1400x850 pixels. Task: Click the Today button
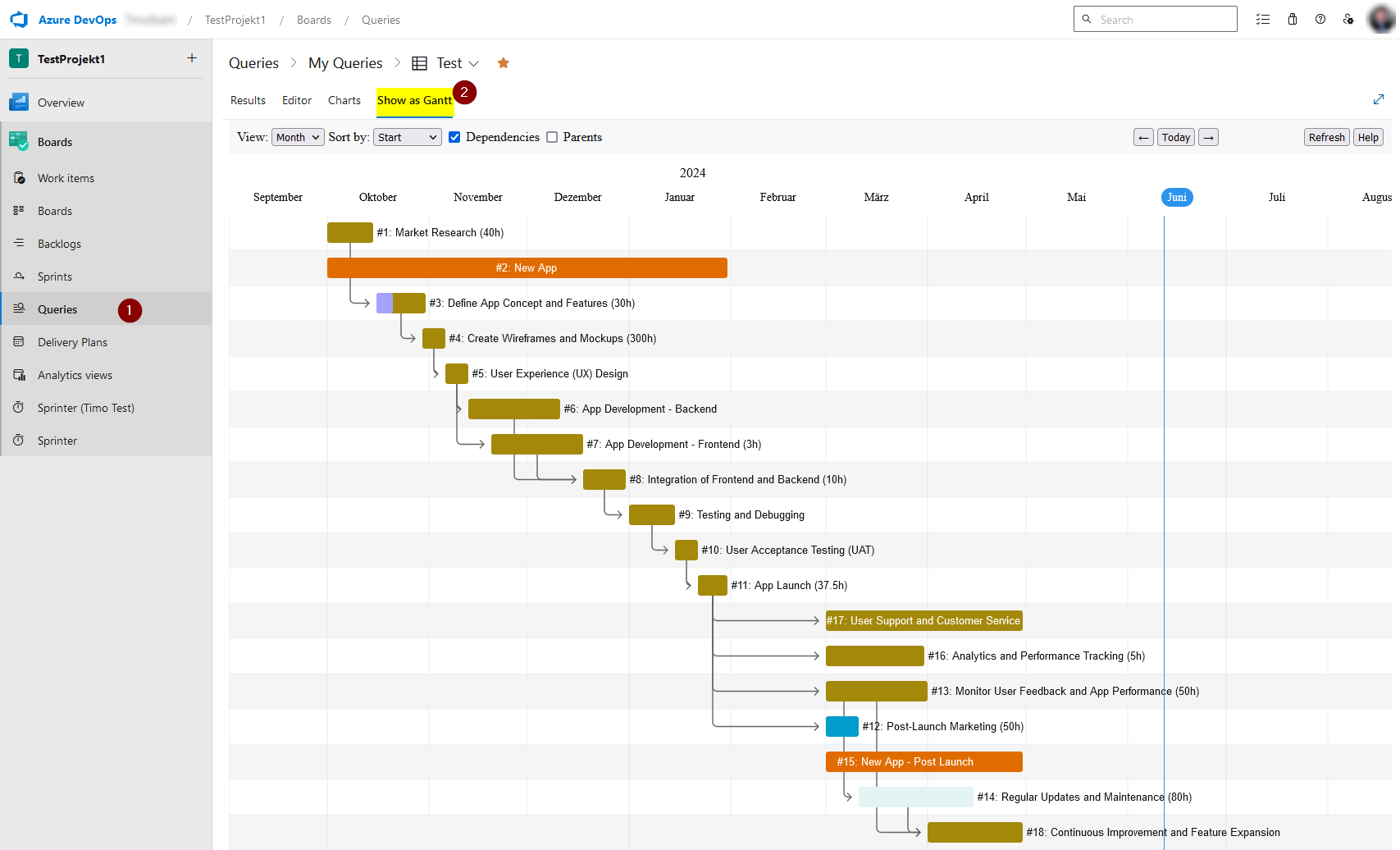click(1175, 137)
